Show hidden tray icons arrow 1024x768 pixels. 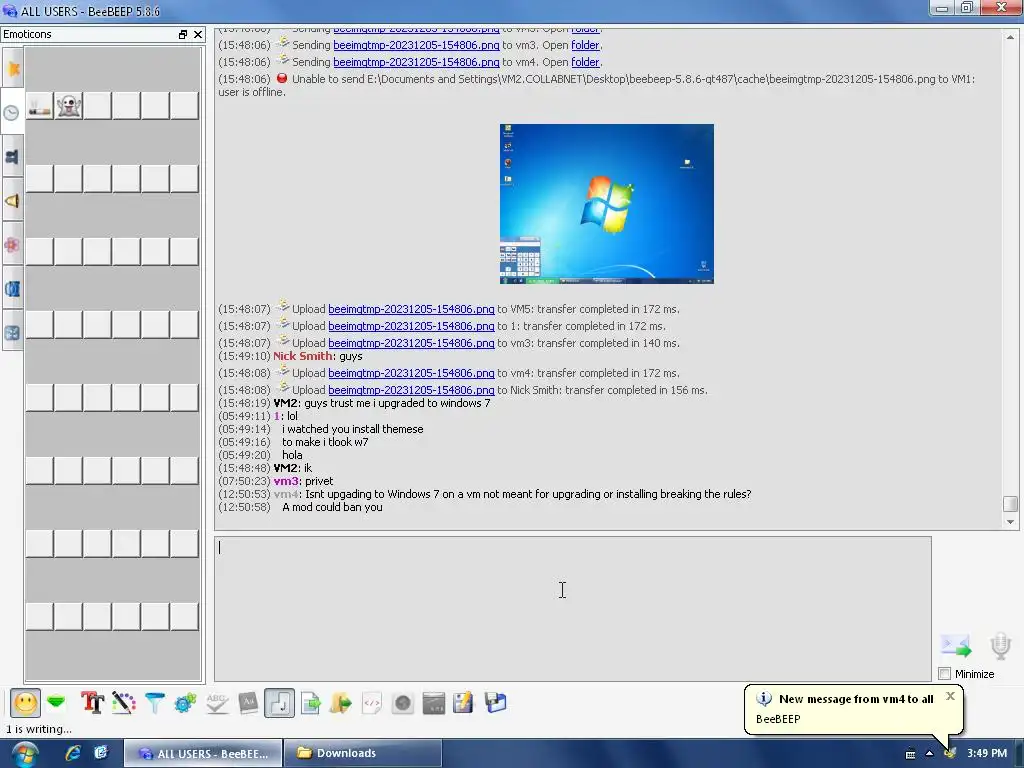[x=929, y=754]
